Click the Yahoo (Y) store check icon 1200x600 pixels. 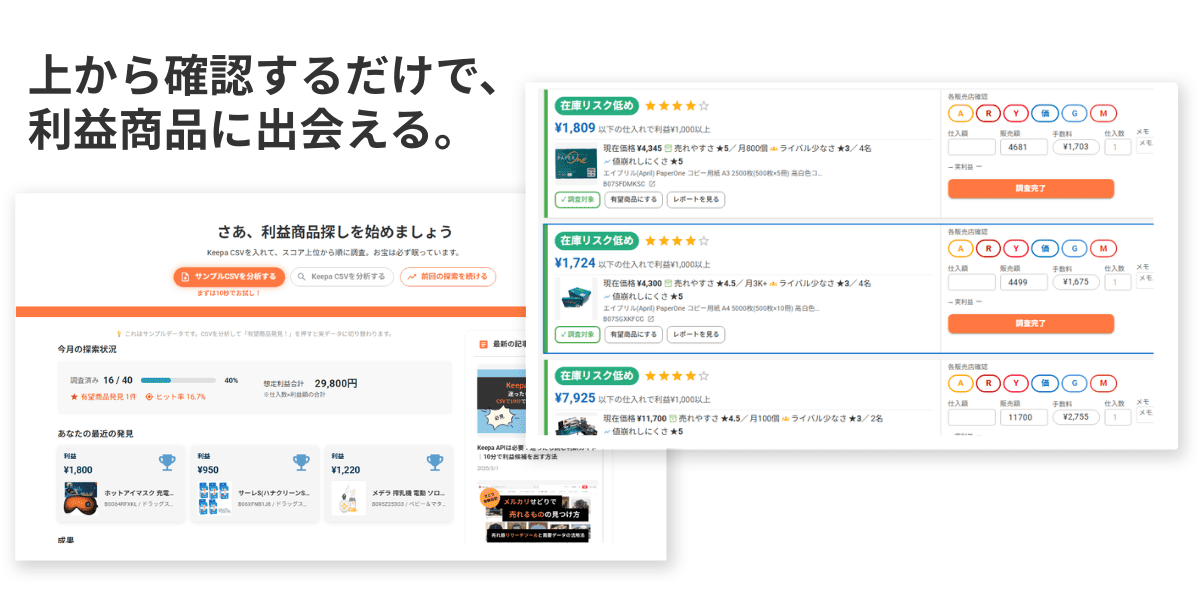1016,112
